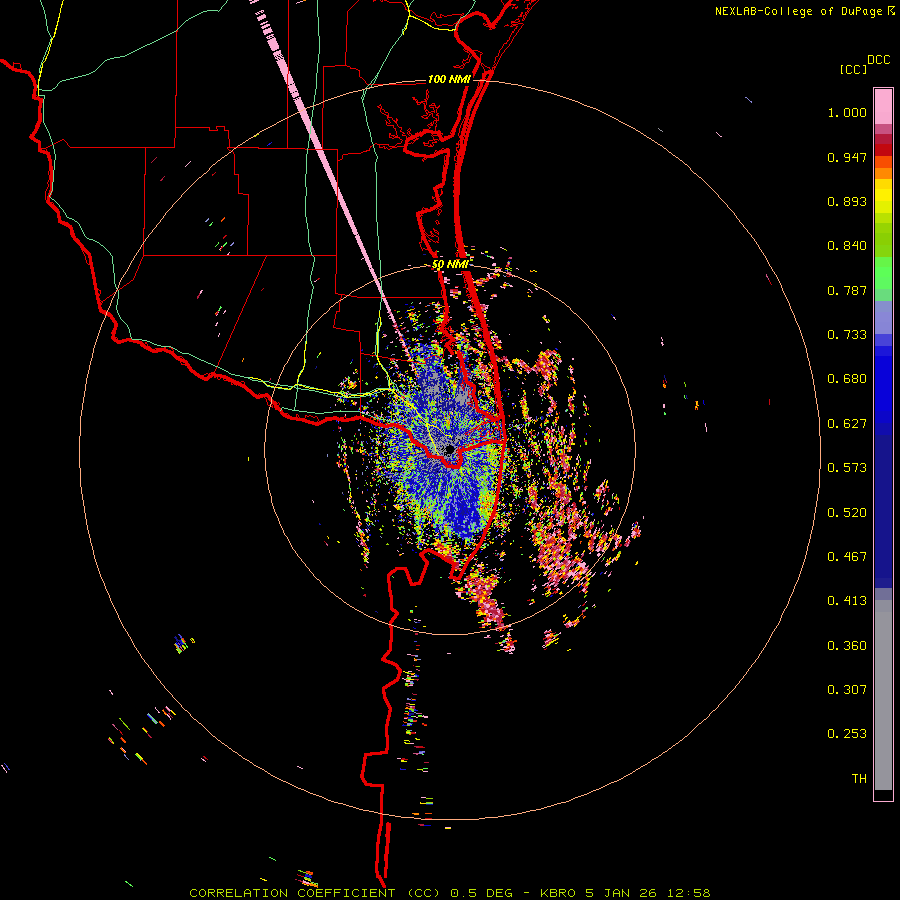
Task: Click the Correlation Coefficient caption at bottom
Action: click(449, 893)
